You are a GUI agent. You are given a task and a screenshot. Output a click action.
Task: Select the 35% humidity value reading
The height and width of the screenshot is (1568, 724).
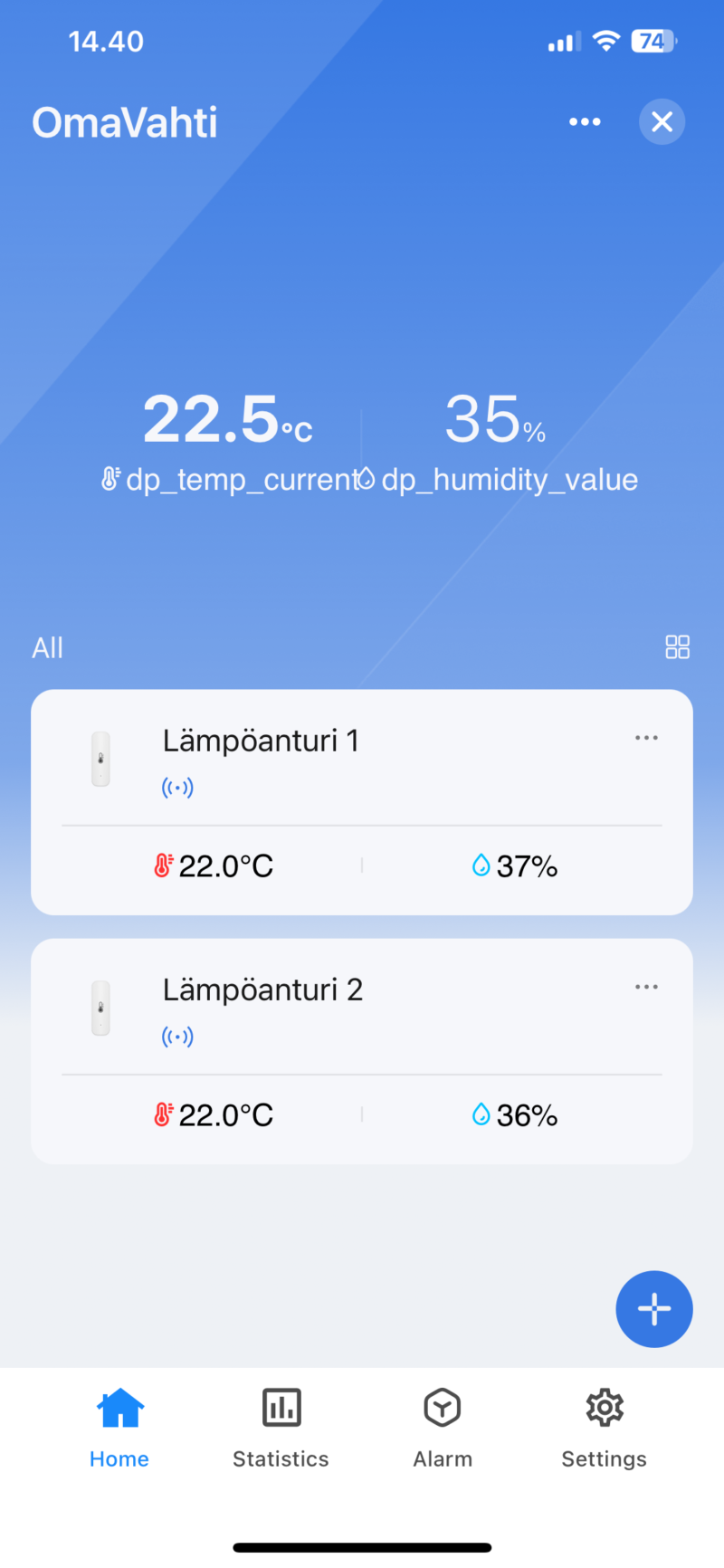click(x=495, y=420)
